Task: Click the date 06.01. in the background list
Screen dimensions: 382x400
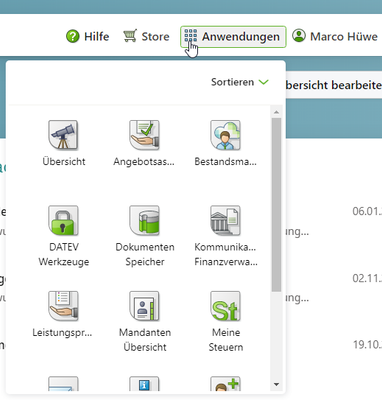Action: [367, 211]
